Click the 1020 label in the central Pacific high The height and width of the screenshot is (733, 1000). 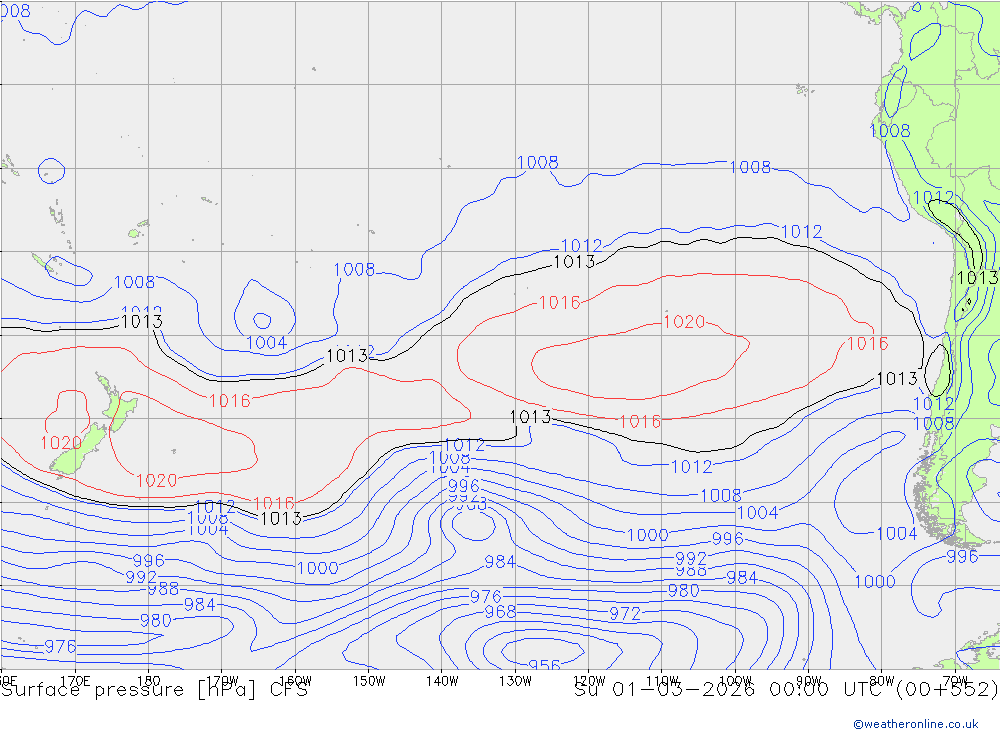pos(684,322)
